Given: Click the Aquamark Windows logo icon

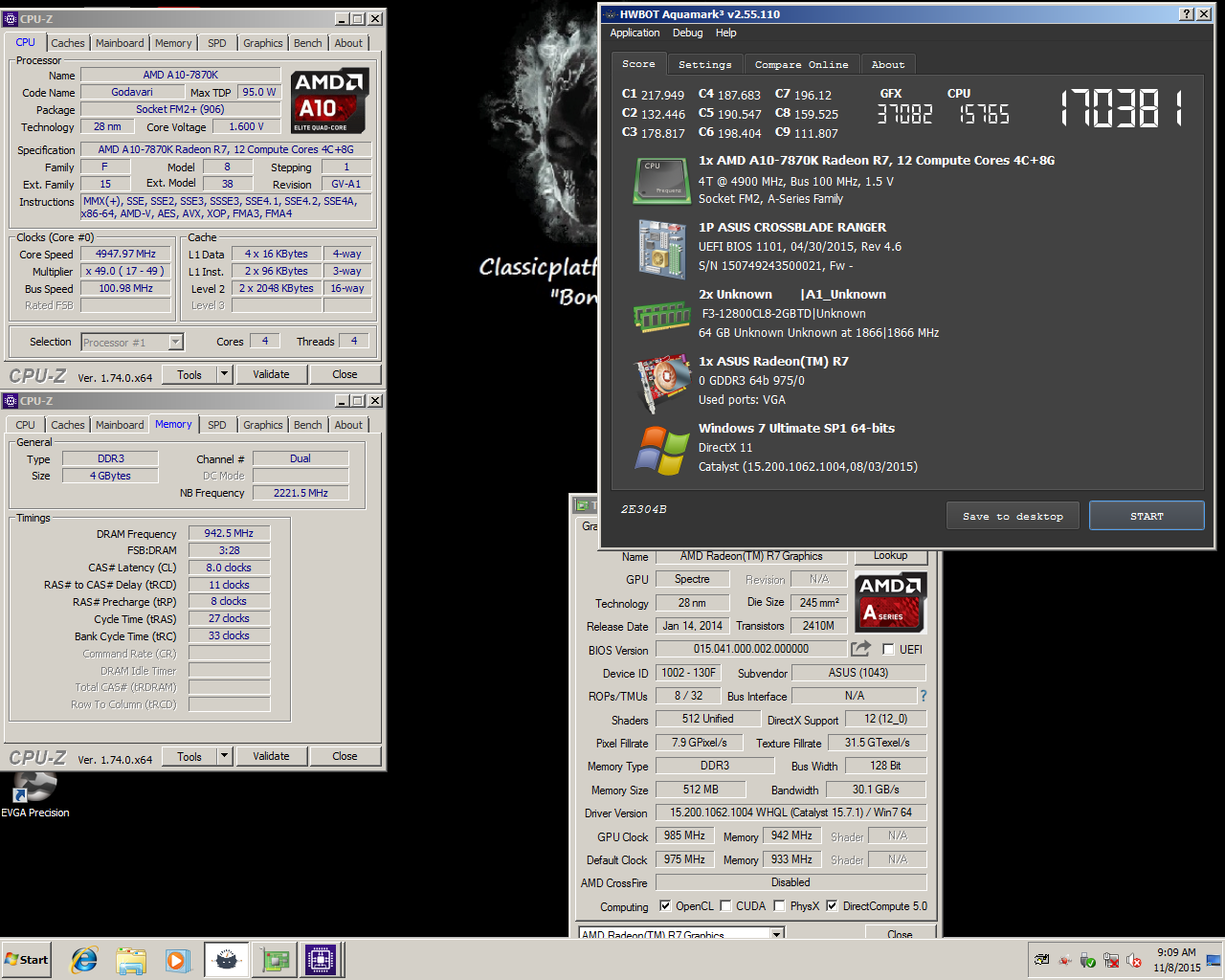Looking at the screenshot, I should click(x=661, y=450).
